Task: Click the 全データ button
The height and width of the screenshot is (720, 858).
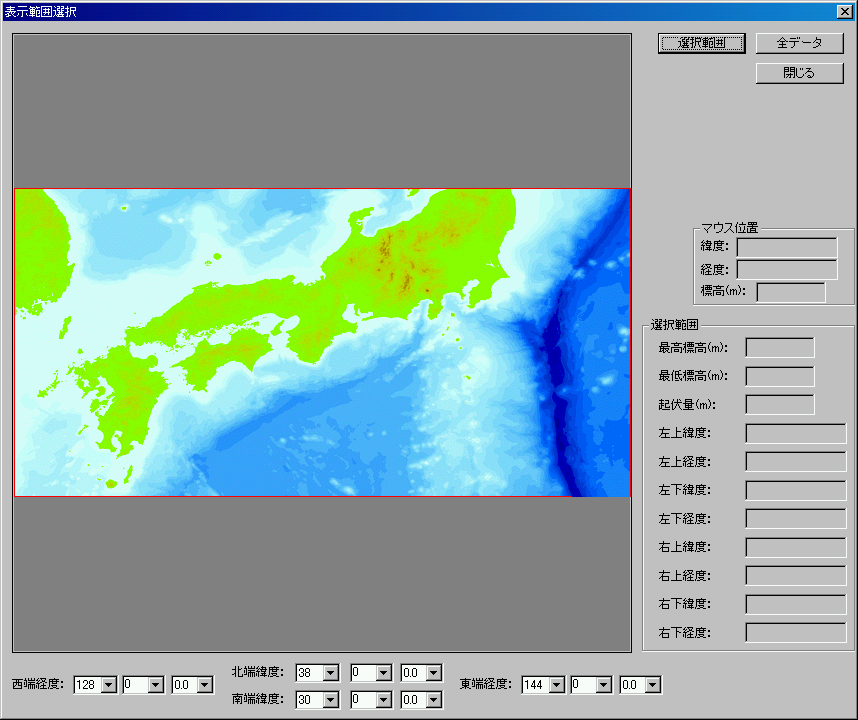Action: coord(799,43)
